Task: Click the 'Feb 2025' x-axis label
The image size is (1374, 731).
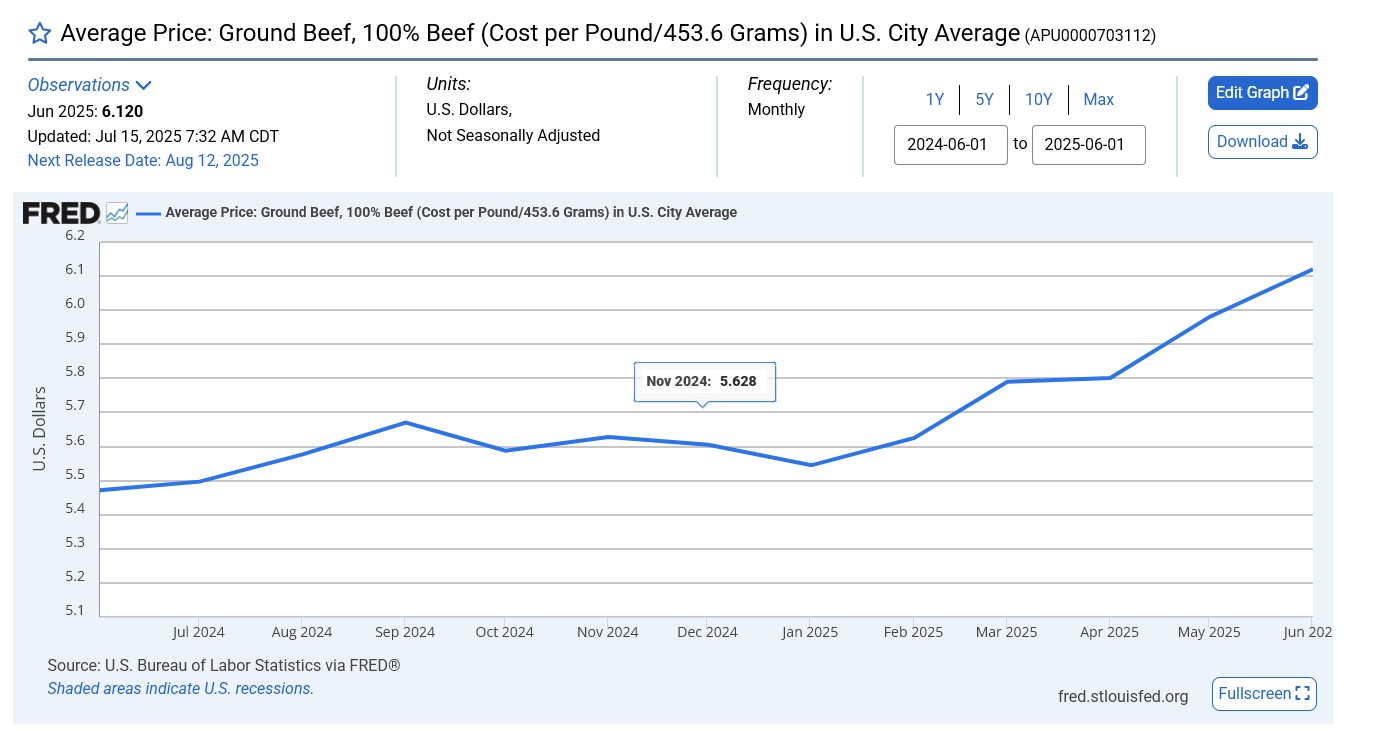Action: point(913,632)
